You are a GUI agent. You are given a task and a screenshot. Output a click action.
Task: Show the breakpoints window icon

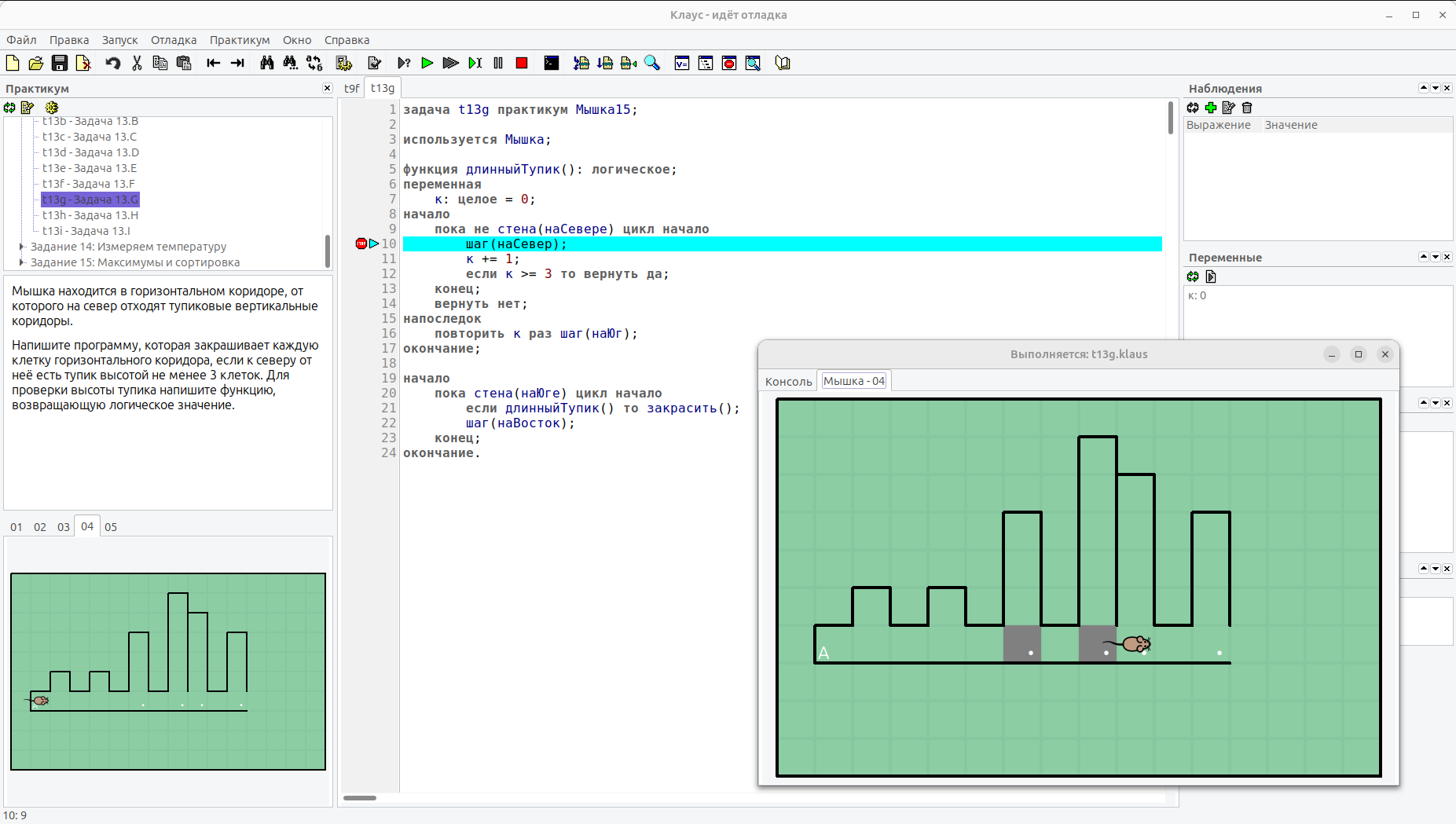[x=729, y=63]
